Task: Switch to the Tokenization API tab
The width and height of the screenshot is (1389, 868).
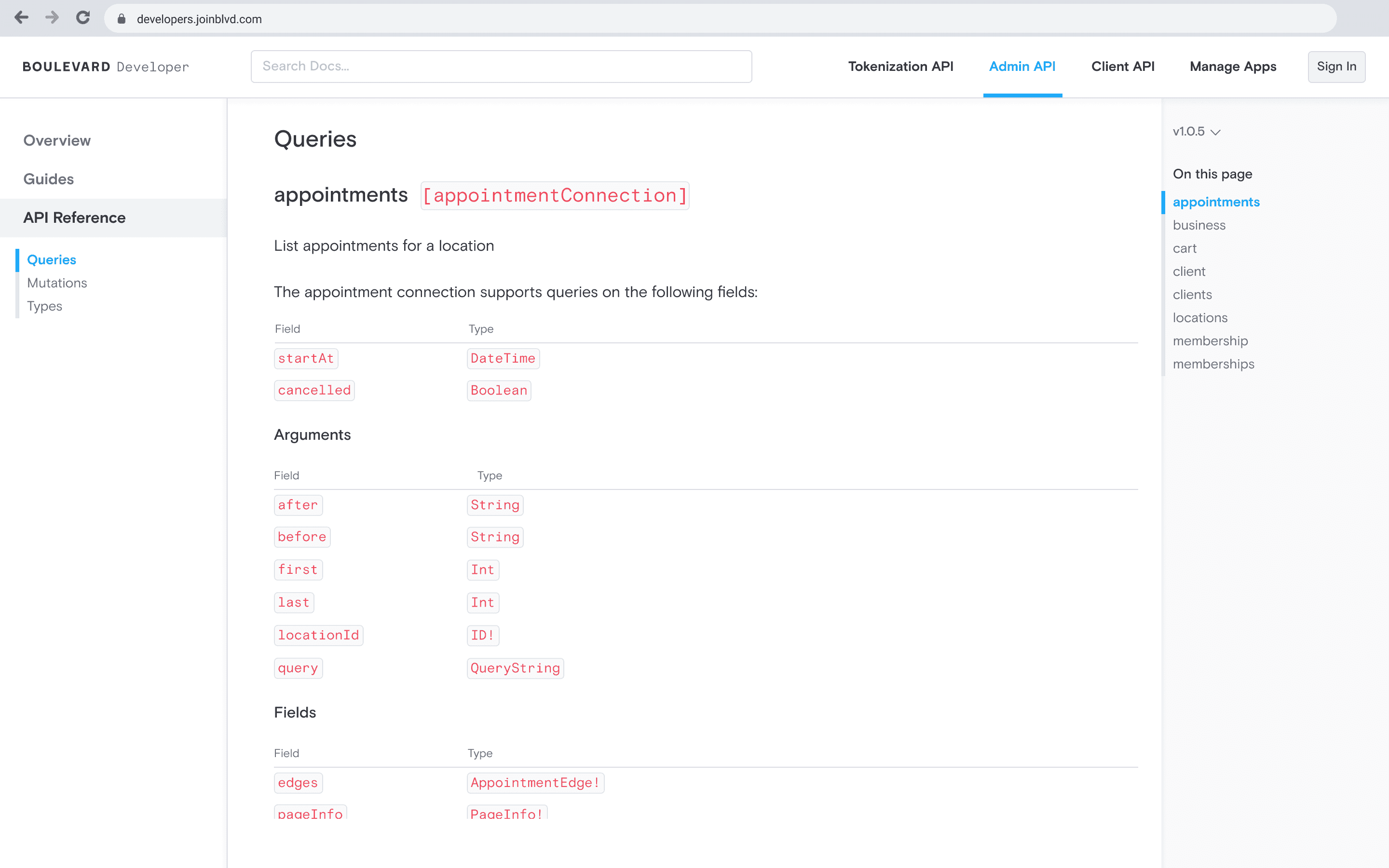Action: point(900,67)
